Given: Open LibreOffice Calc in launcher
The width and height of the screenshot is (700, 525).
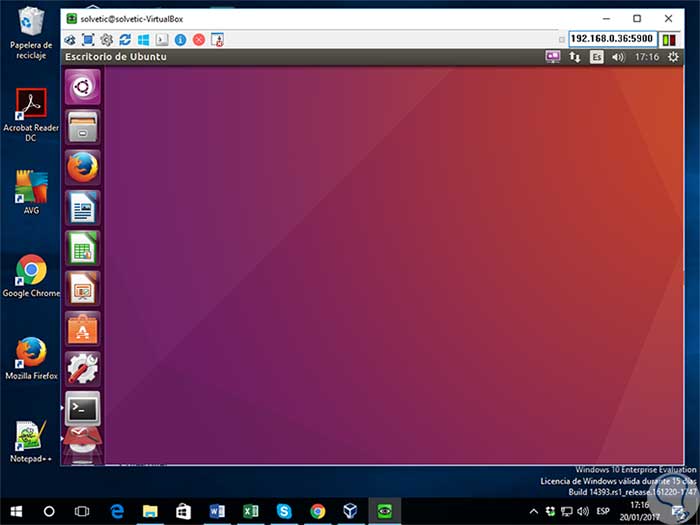Looking at the screenshot, I should pyautogui.click(x=83, y=248).
